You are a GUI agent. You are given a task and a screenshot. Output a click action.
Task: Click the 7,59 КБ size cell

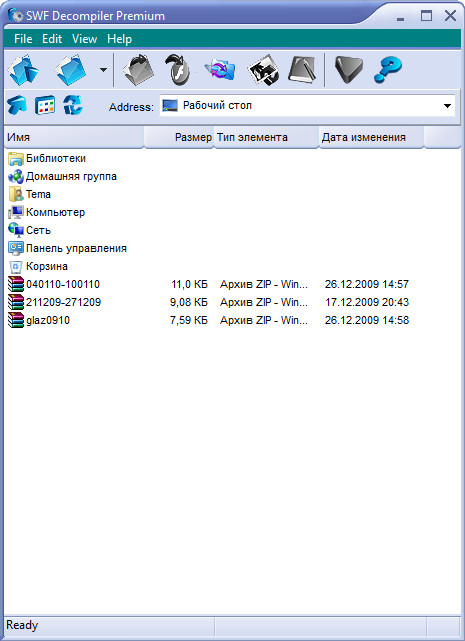[189, 320]
